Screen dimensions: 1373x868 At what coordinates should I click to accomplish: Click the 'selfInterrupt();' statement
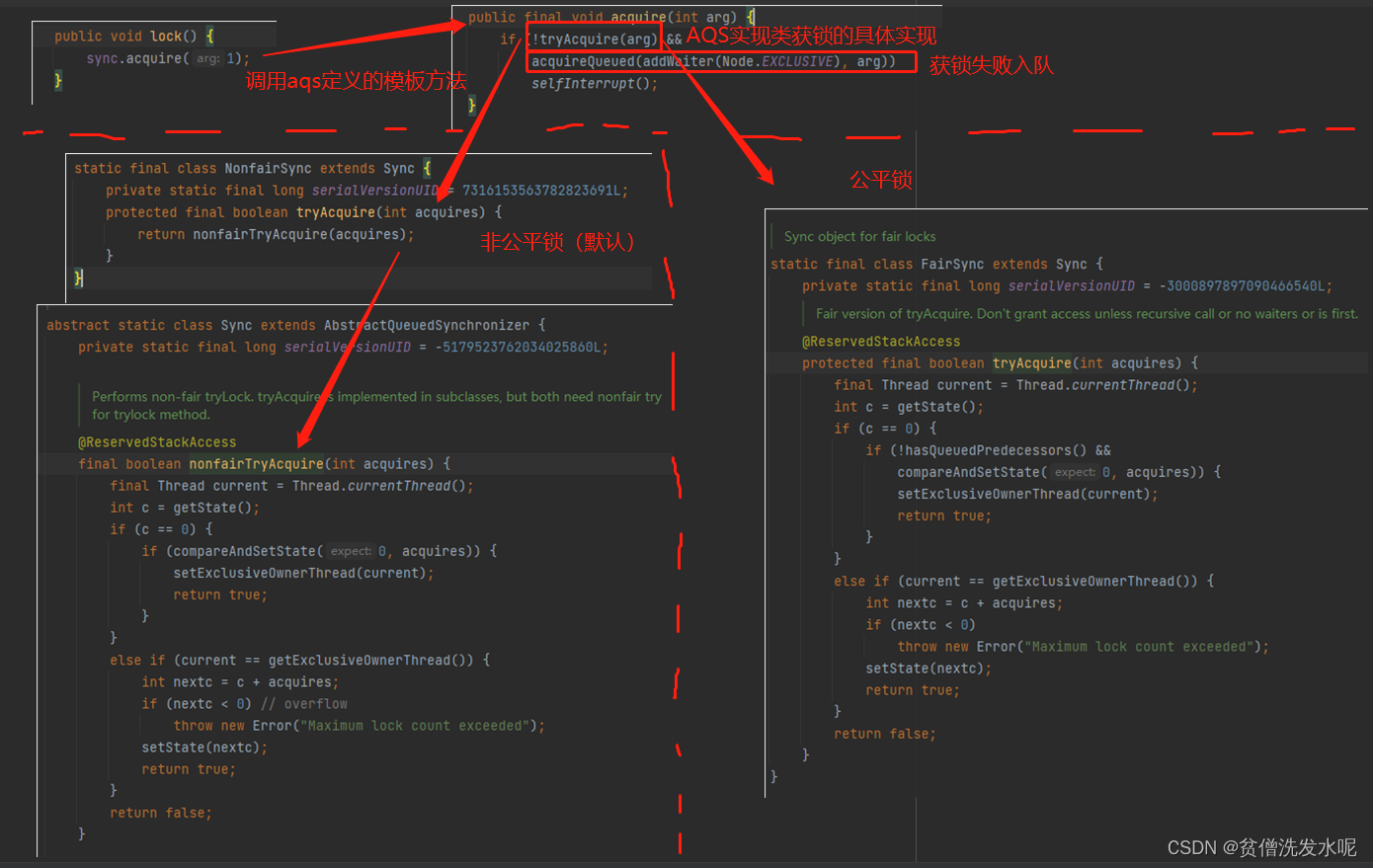click(x=595, y=83)
